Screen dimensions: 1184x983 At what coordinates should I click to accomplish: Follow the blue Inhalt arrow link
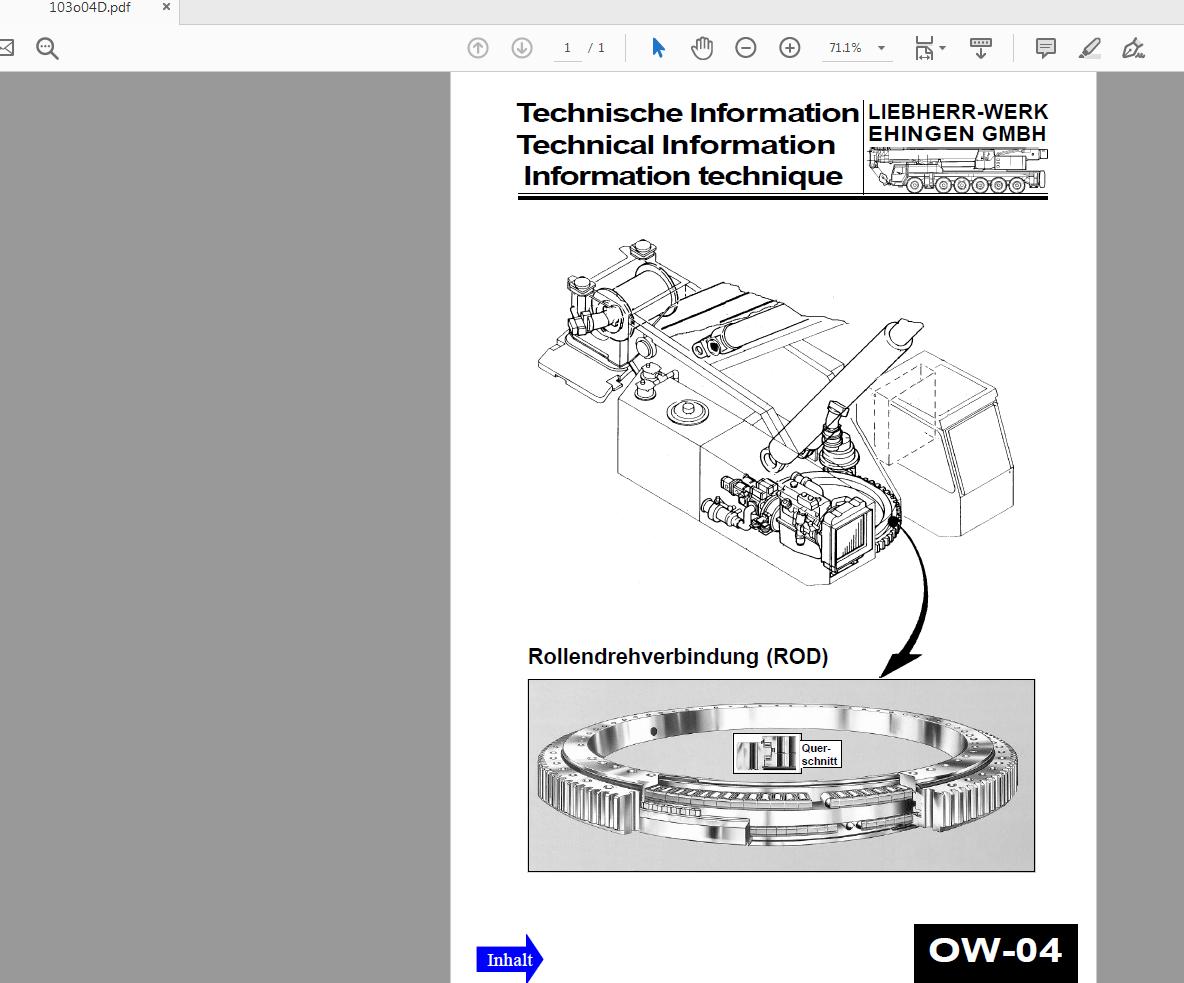[x=510, y=959]
